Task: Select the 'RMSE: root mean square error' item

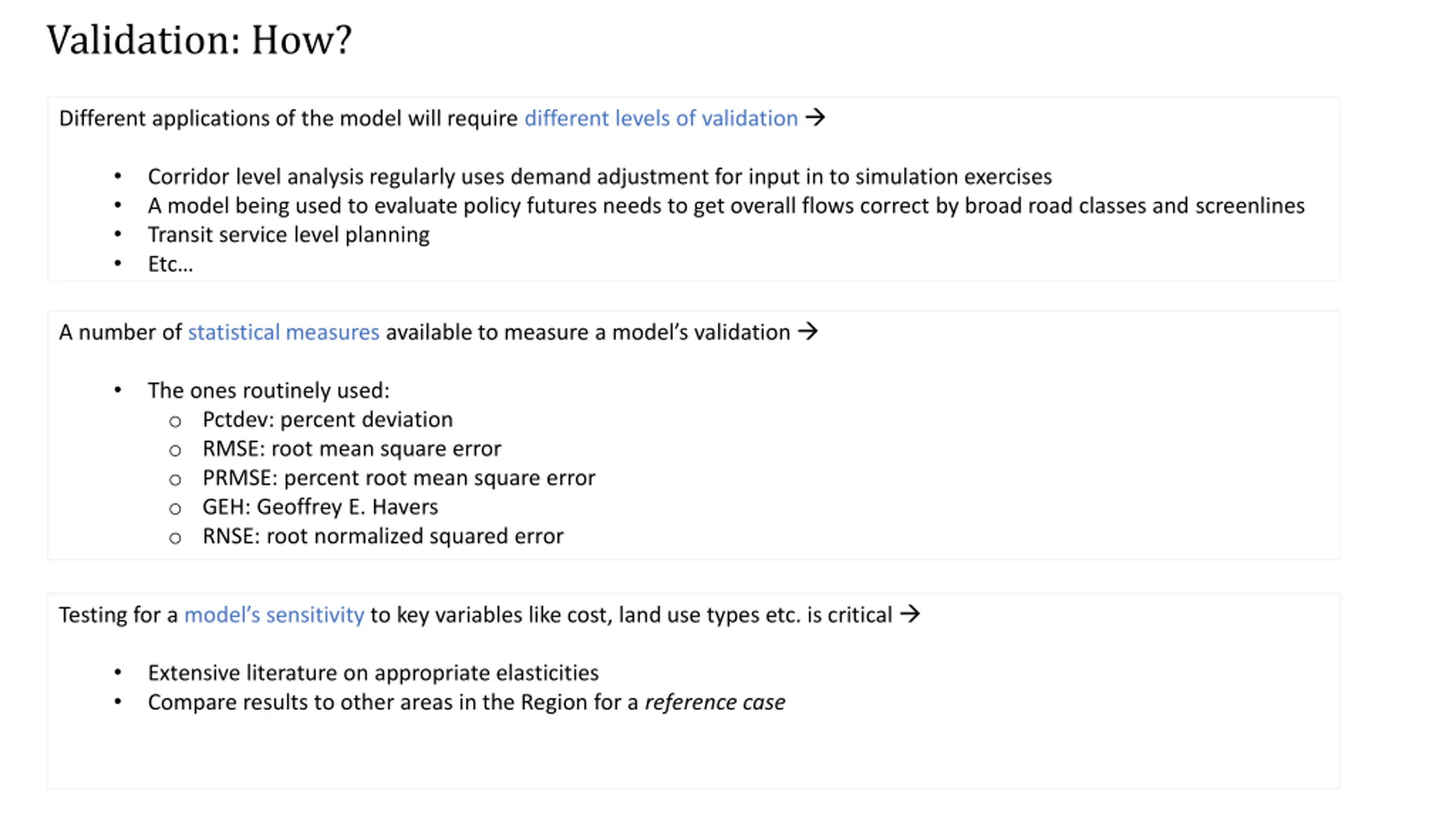Action: (x=351, y=449)
